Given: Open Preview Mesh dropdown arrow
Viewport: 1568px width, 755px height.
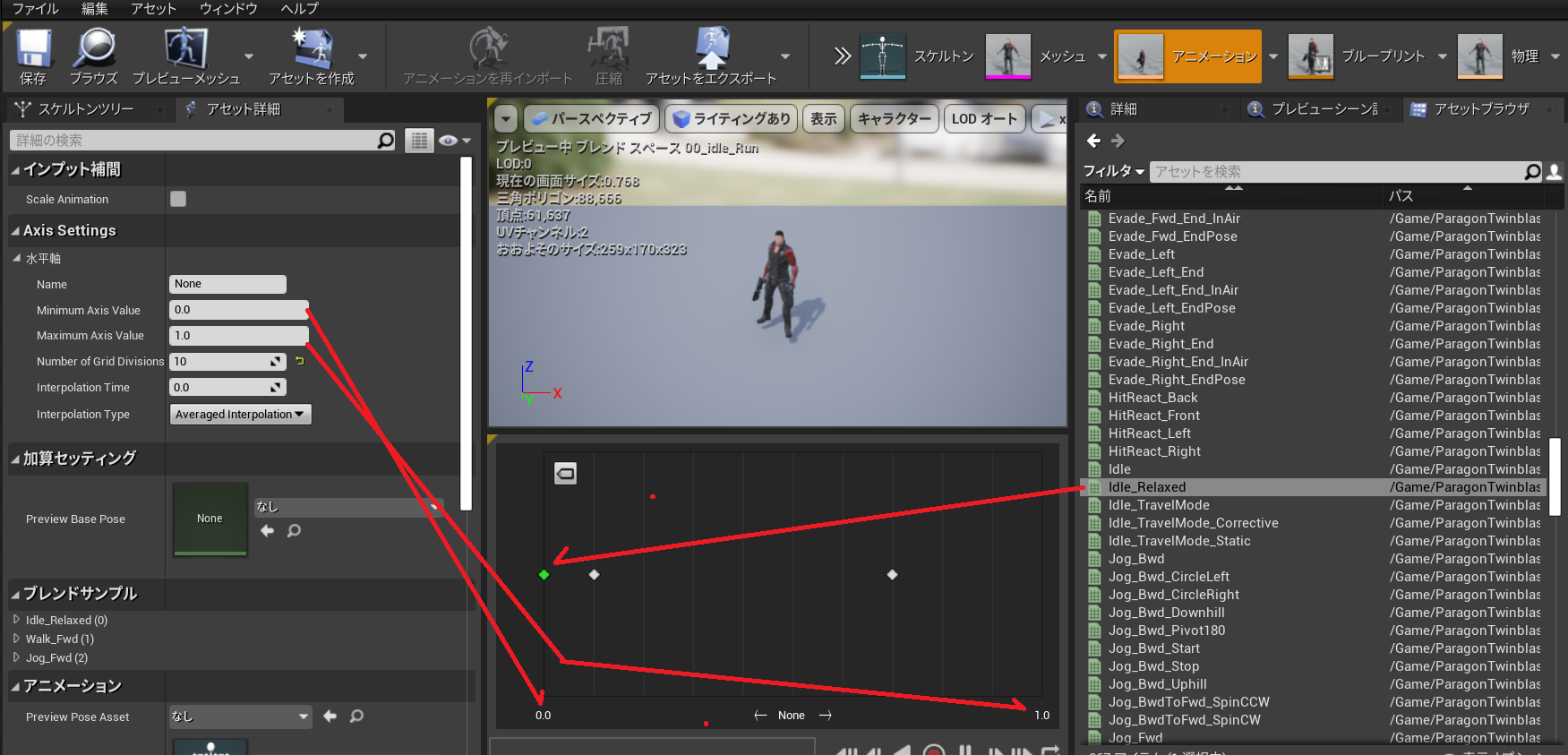Looking at the screenshot, I should 249,56.
